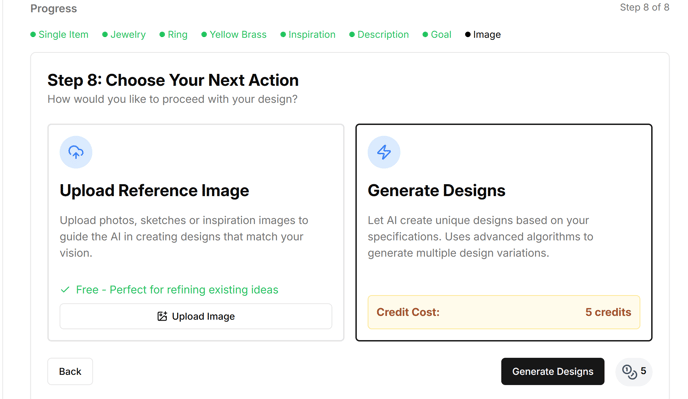688x399 pixels.
Task: Click the credits coin icon
Action: coord(630,372)
